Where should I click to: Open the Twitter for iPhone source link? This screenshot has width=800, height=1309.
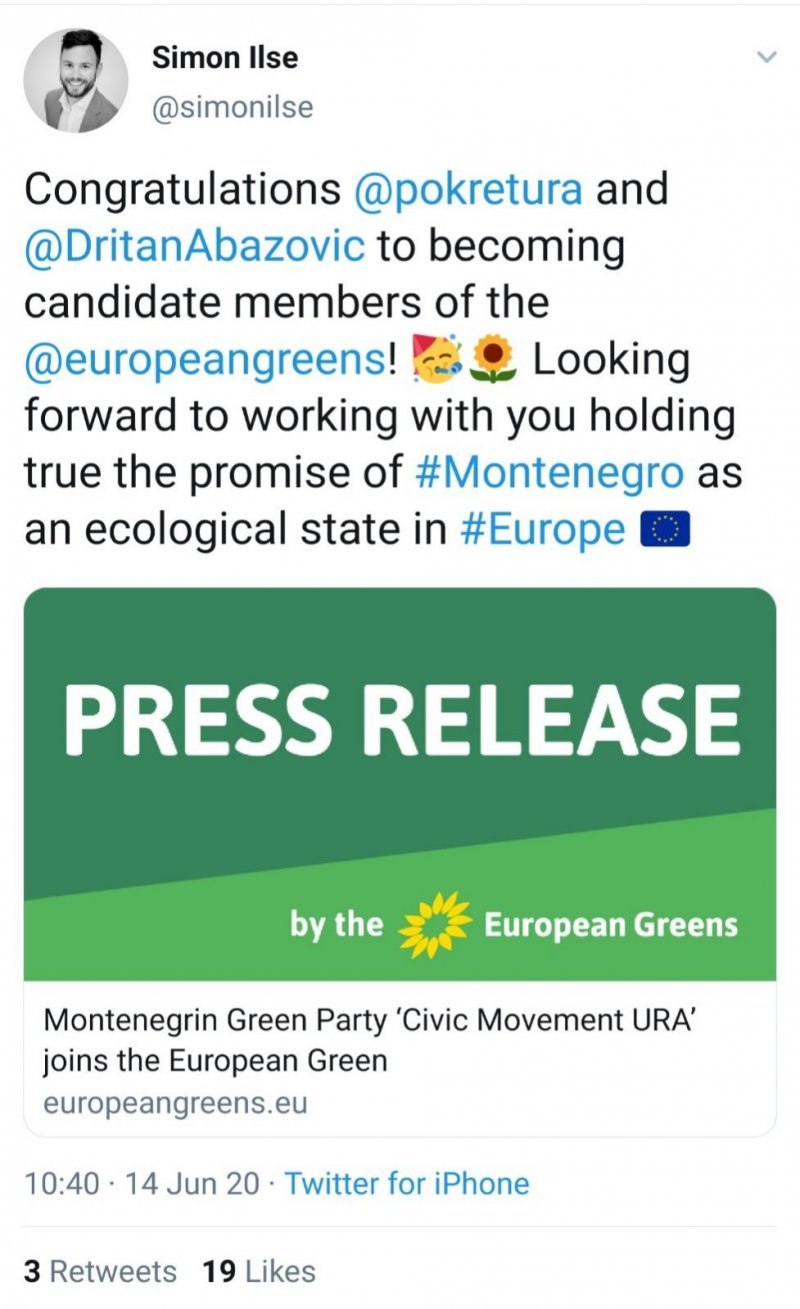point(406,1184)
